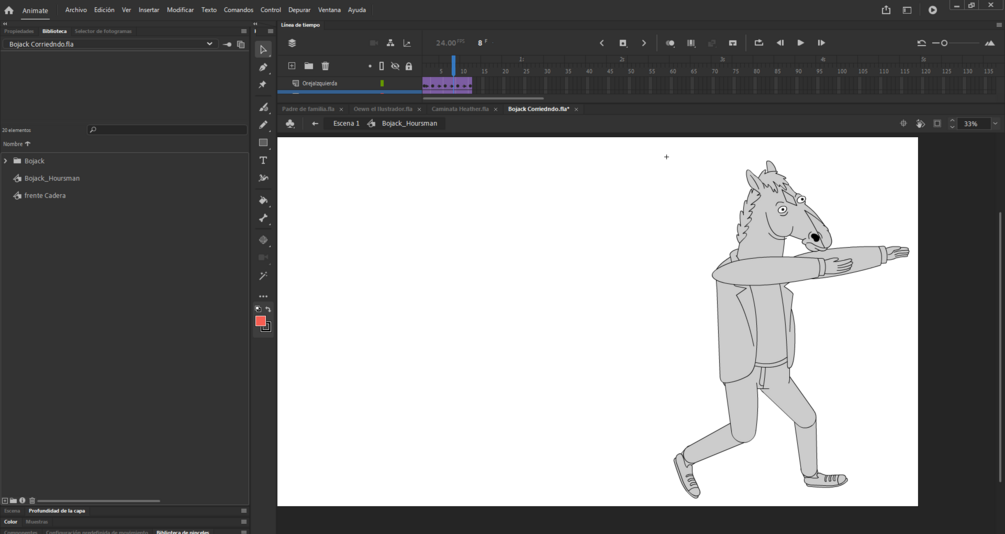Expand the Bojack library folder
The image size is (1005, 534).
pos(6,161)
